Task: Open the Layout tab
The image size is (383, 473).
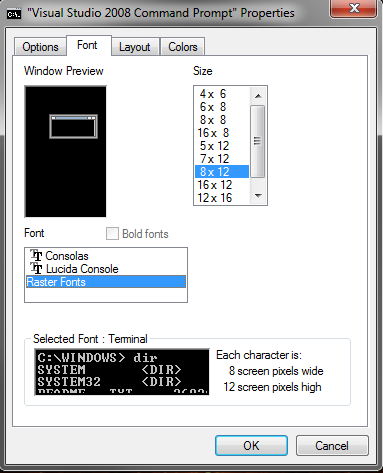Action: point(135,47)
